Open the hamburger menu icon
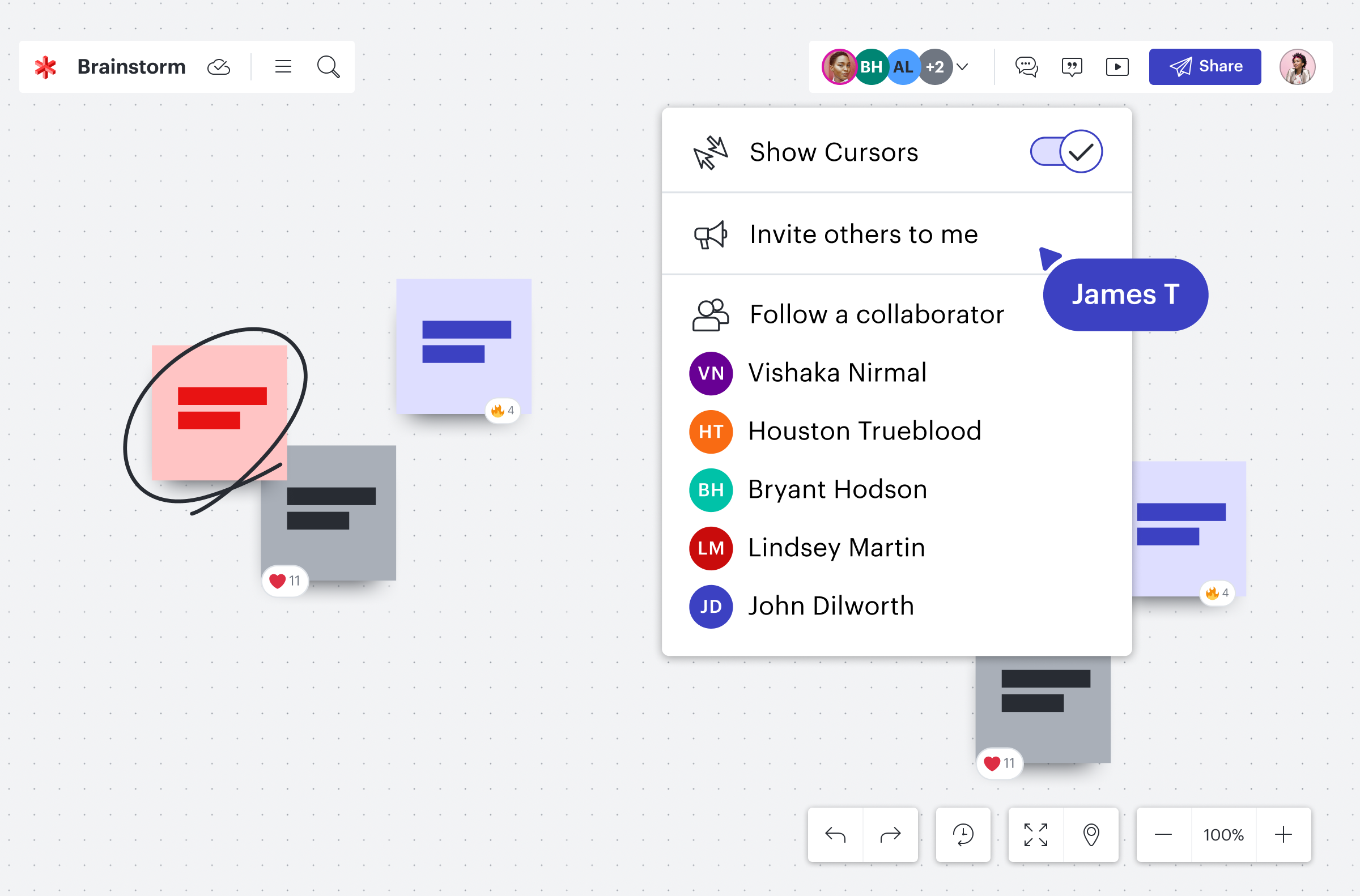The width and height of the screenshot is (1360, 896). pos(283,67)
